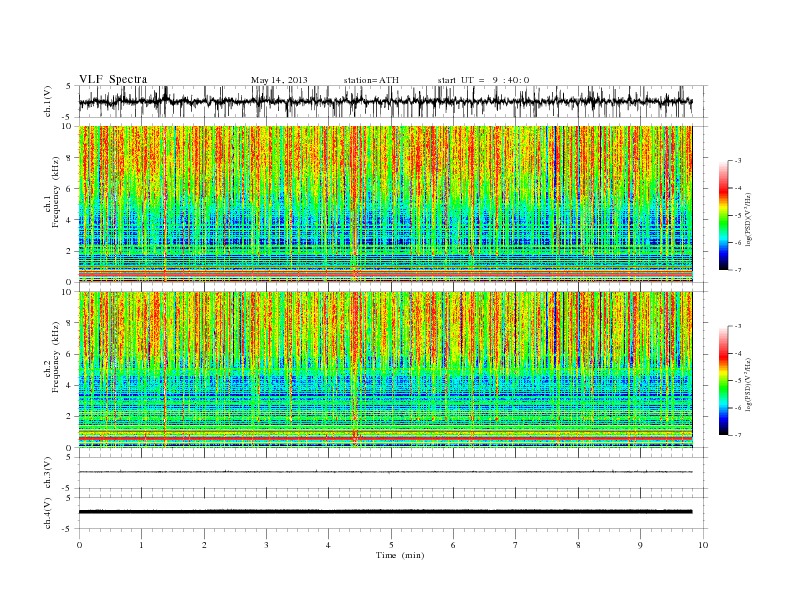Click the "-3" label on ch.1 colorbar
Image resolution: width=792 pixels, height=612 pixels.
737,161
